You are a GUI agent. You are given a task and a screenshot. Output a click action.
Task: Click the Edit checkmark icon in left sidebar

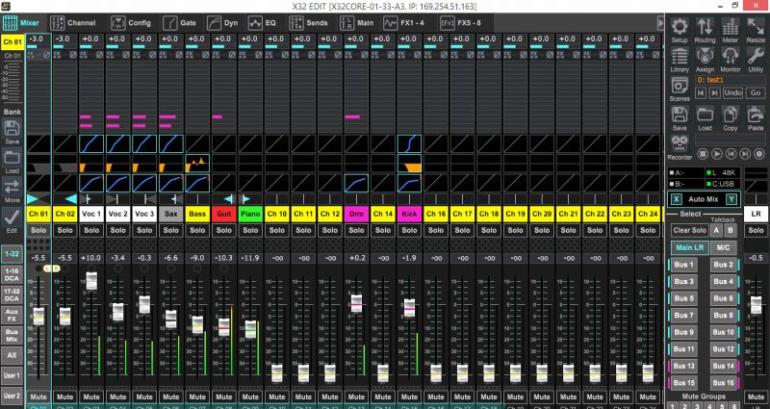pos(12,217)
